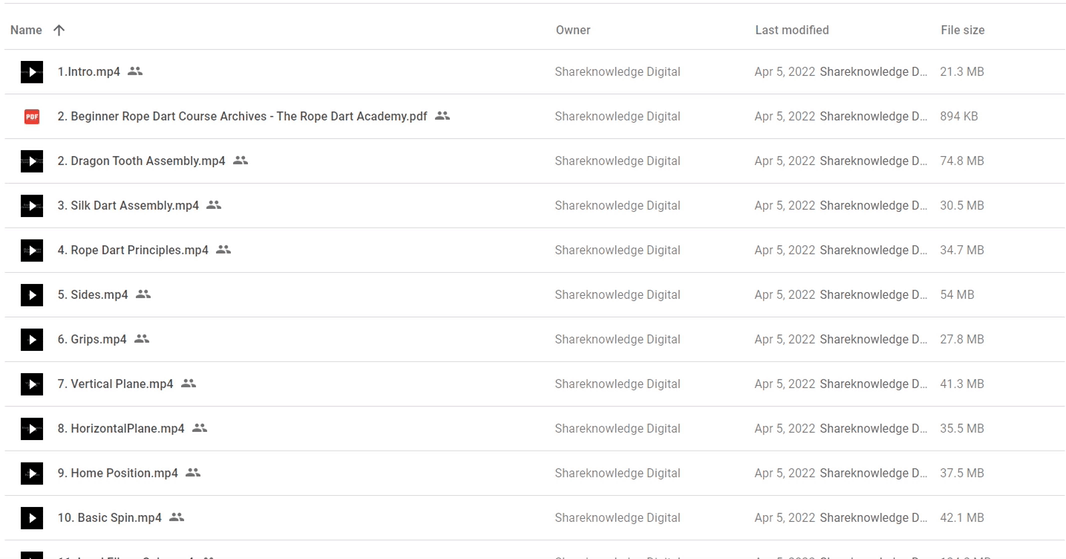Click shared people icon beside 8. HorizontalPlane.mp4
The height and width of the screenshot is (559, 1066).
coord(199,428)
